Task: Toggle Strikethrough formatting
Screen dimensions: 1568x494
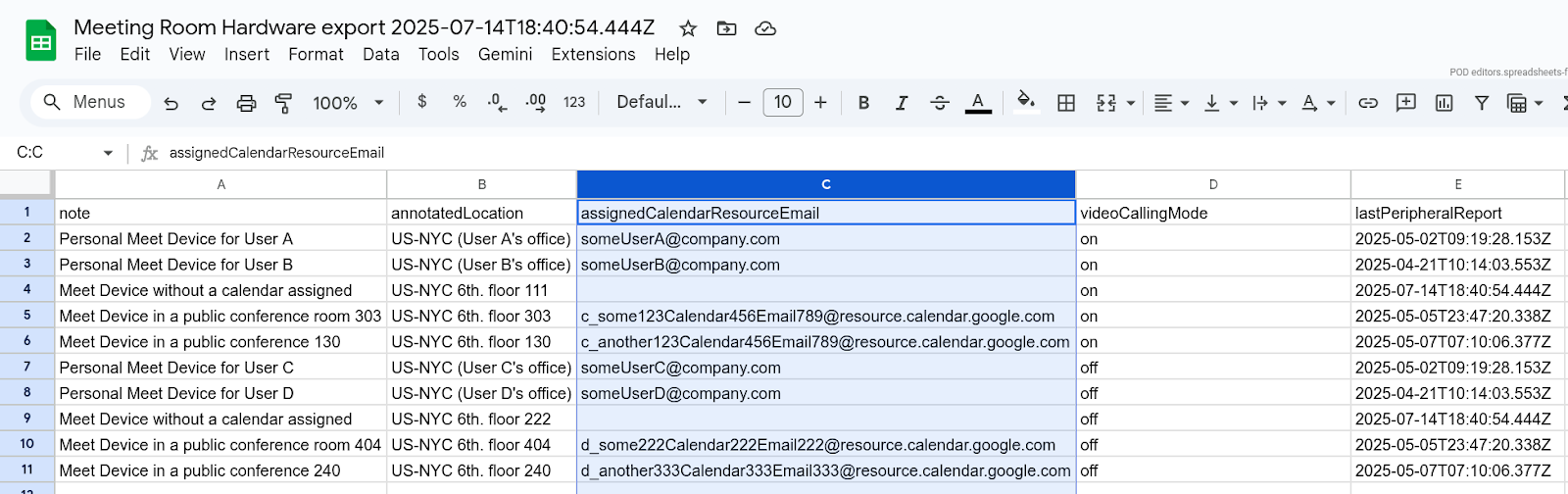Action: coord(939,103)
